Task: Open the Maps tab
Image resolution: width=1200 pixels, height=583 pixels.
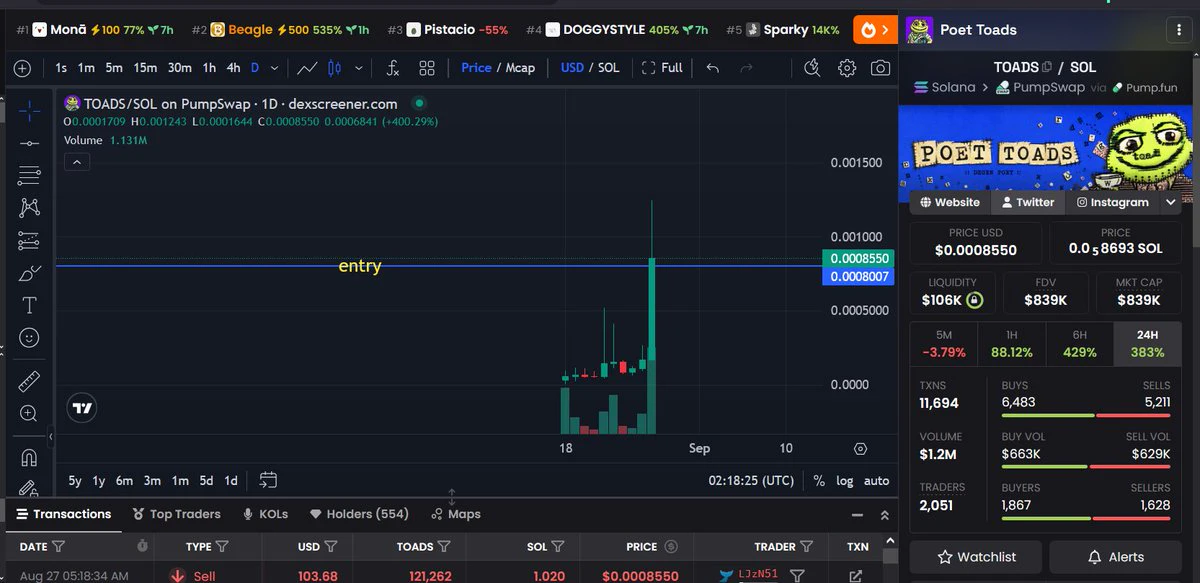Action: click(456, 514)
